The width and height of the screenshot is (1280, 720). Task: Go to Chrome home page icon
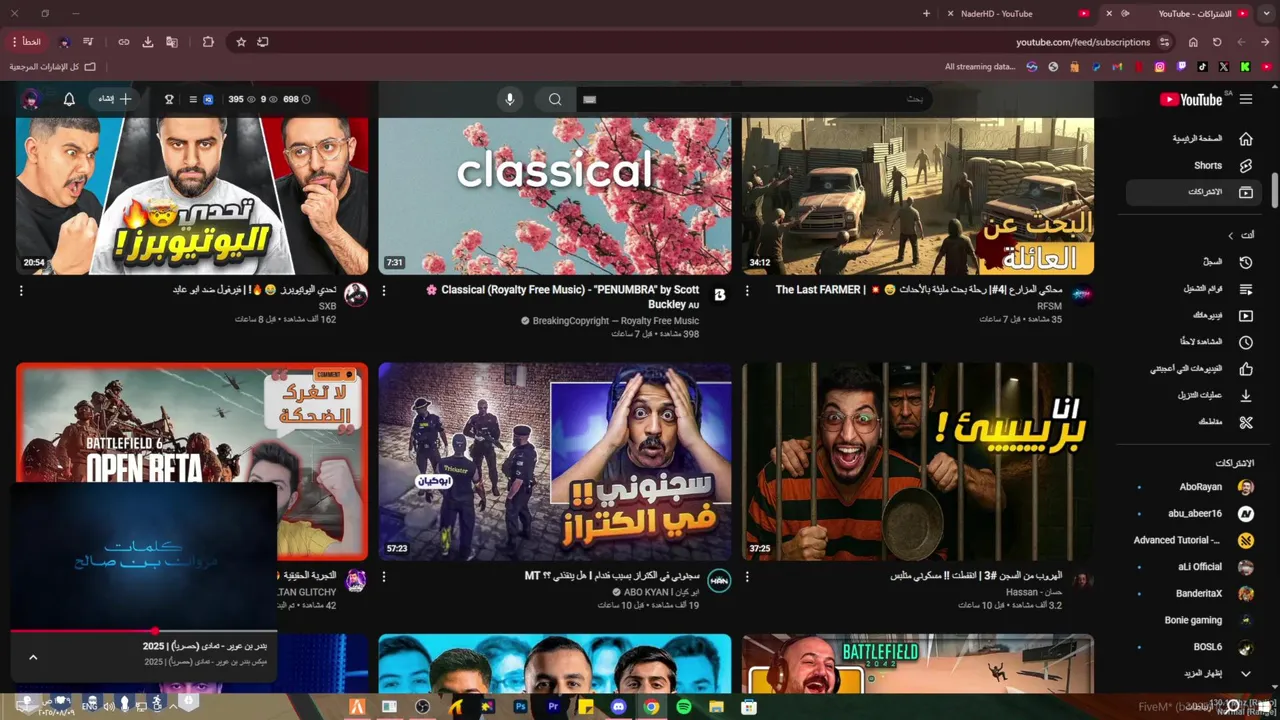pos(1193,42)
